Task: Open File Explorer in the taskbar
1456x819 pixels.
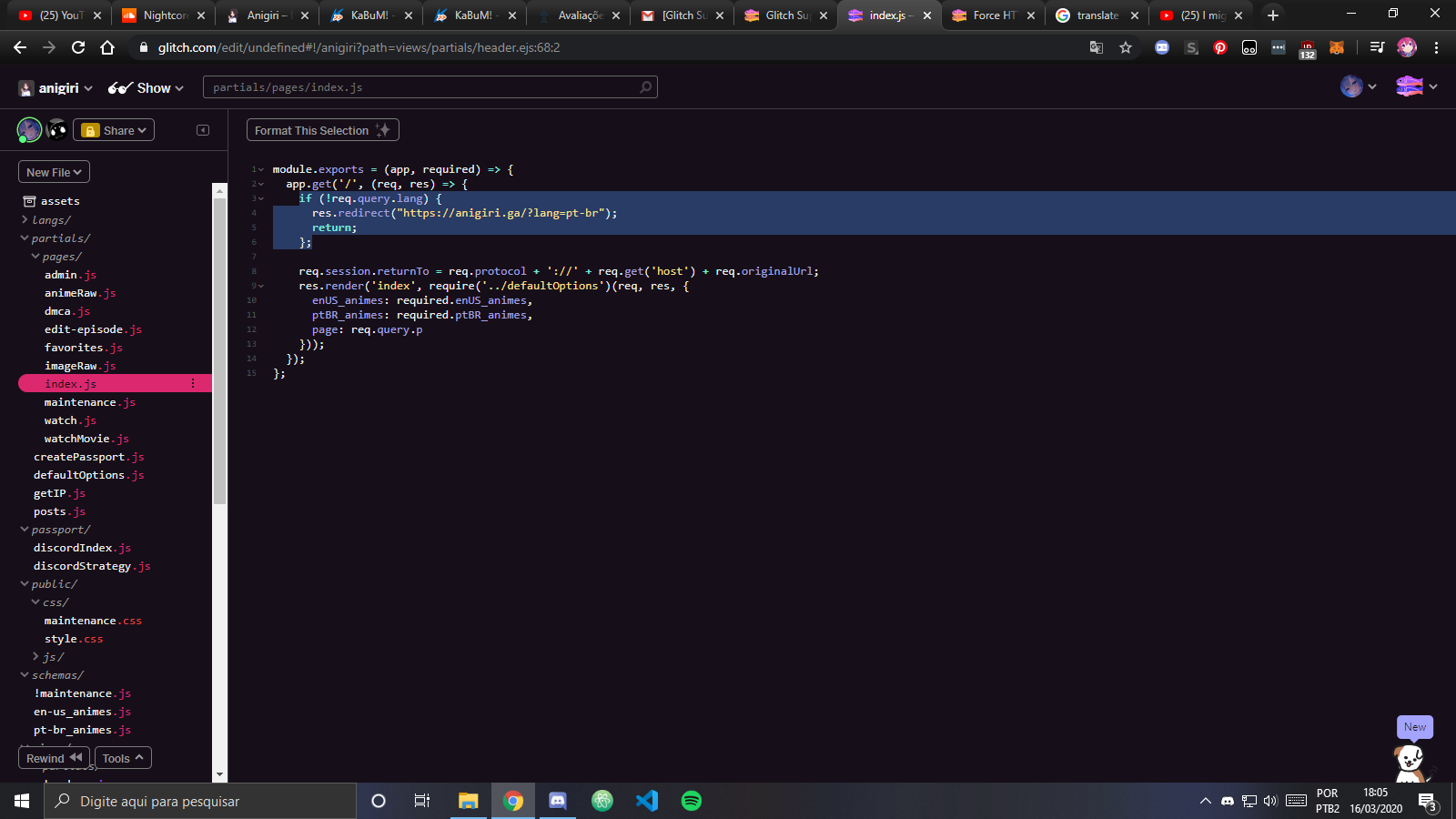Action: [469, 801]
